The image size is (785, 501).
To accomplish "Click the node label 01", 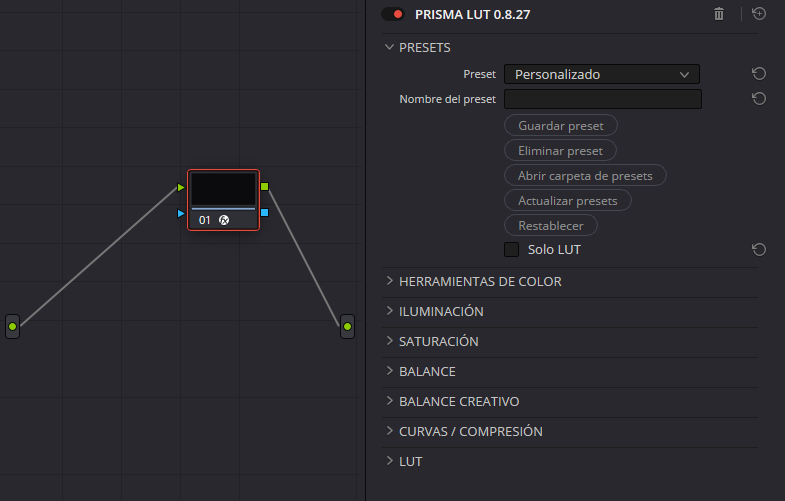I will 204,220.
